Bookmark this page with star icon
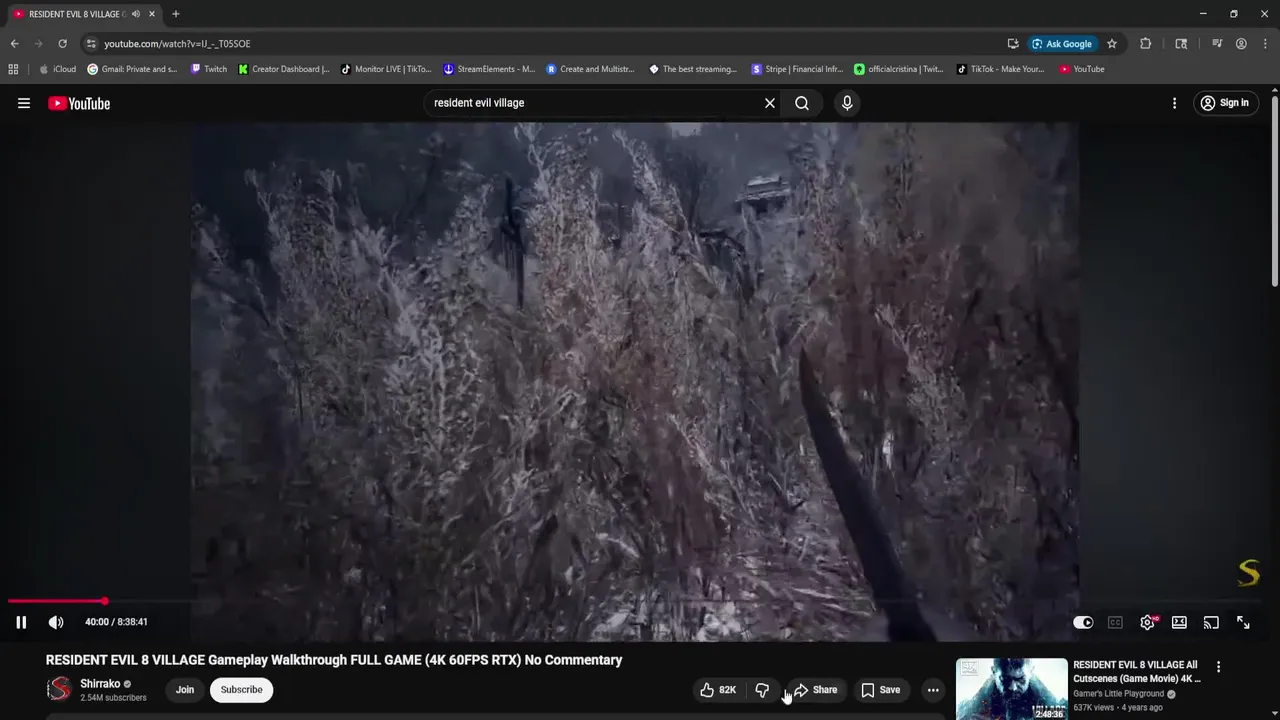Screen dimensions: 1280x720 [x=1112, y=44]
